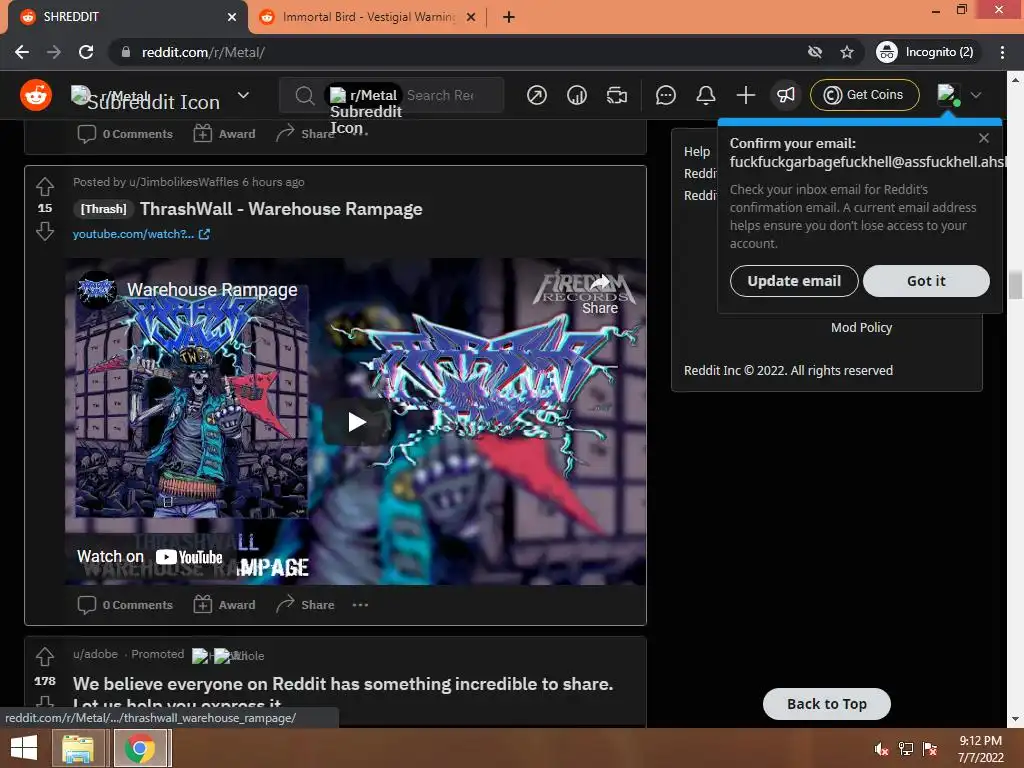
Task: Close the Confirm your email popup
Action: [x=984, y=138]
